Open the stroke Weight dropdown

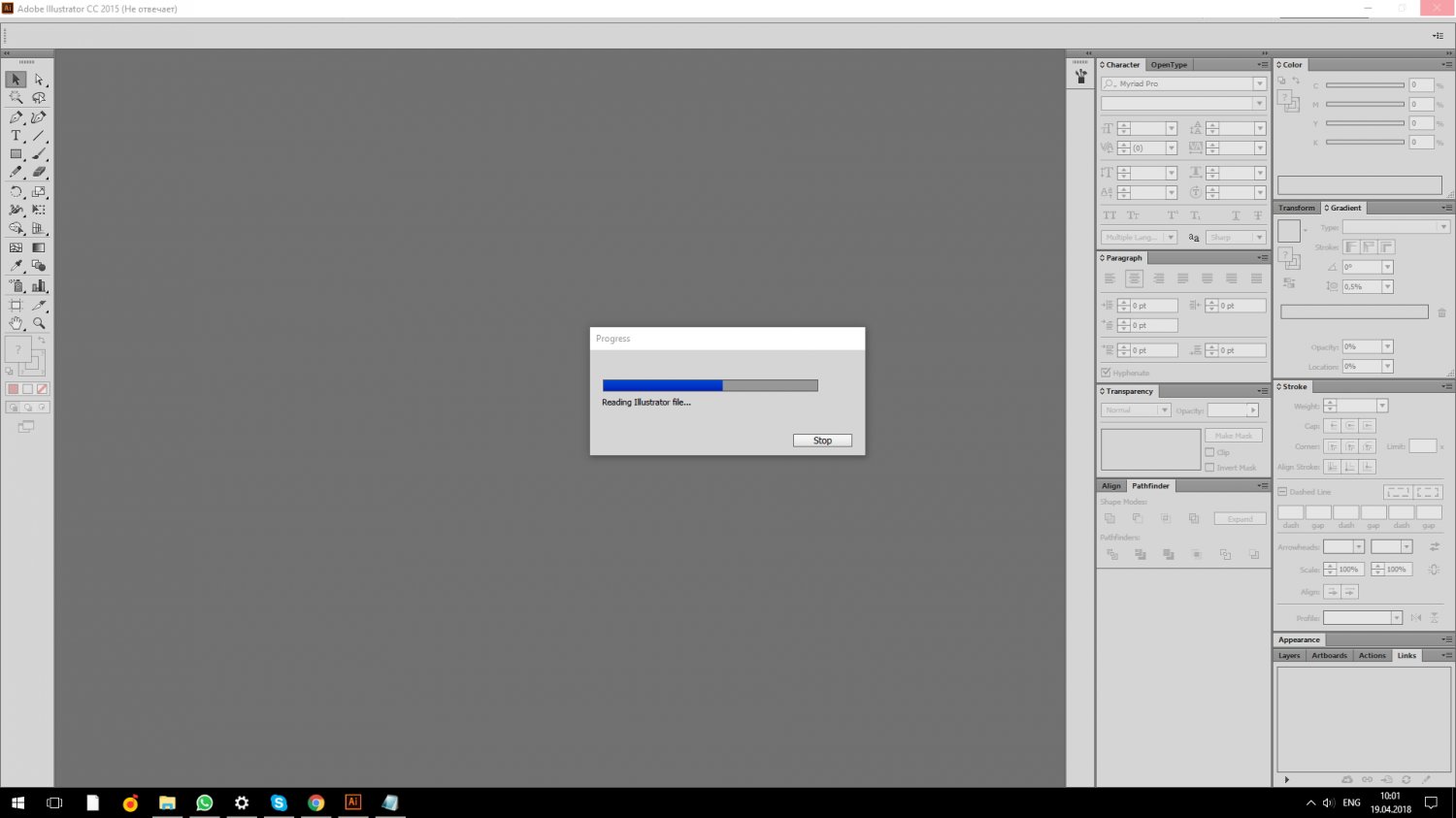click(x=1382, y=406)
